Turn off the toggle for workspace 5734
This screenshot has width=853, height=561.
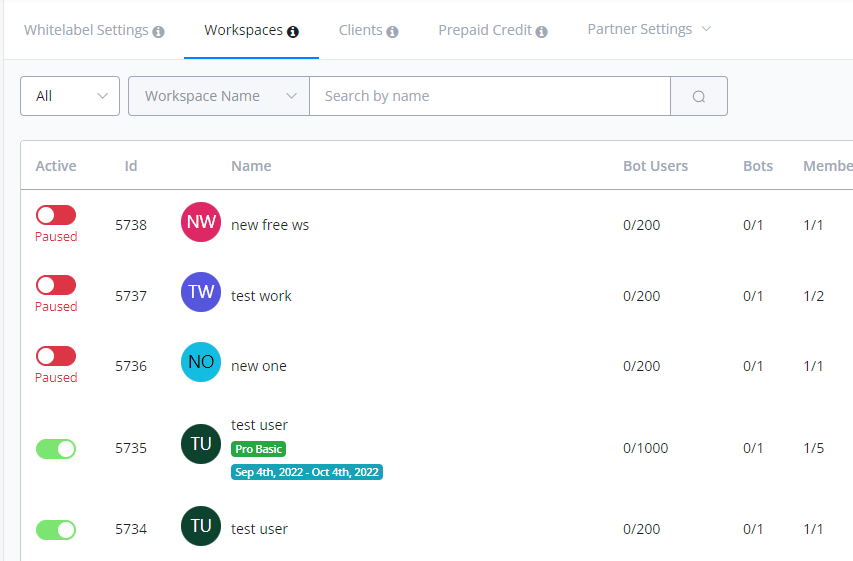click(56, 530)
